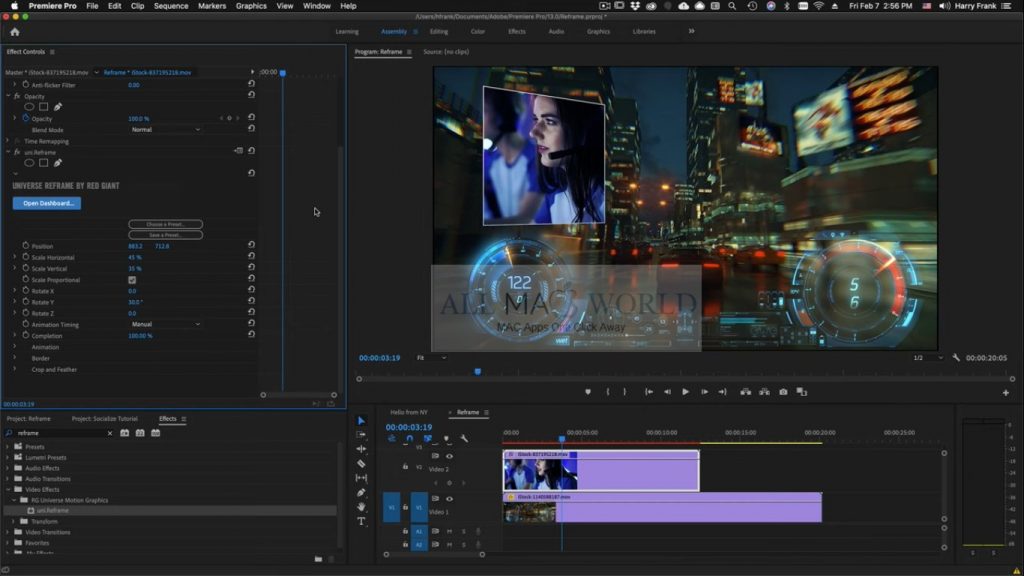The image size is (1024, 576).
Task: Click Save a Preset button
Action: tap(165, 234)
